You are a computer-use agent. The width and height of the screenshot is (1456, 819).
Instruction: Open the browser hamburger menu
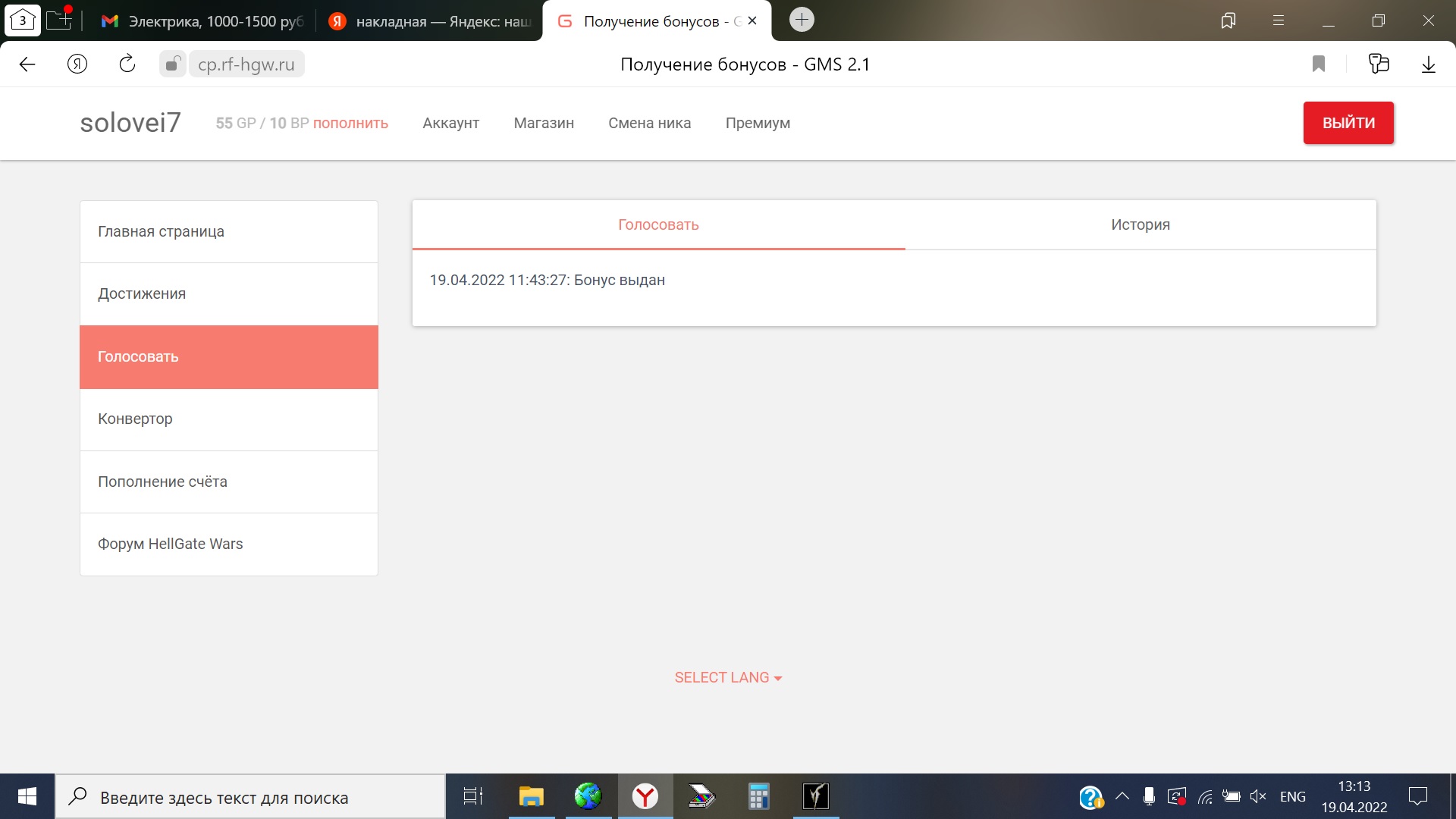(x=1279, y=20)
